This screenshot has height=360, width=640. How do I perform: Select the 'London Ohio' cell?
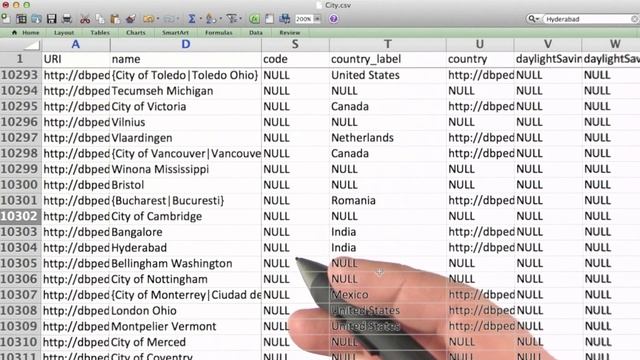(x=186, y=311)
